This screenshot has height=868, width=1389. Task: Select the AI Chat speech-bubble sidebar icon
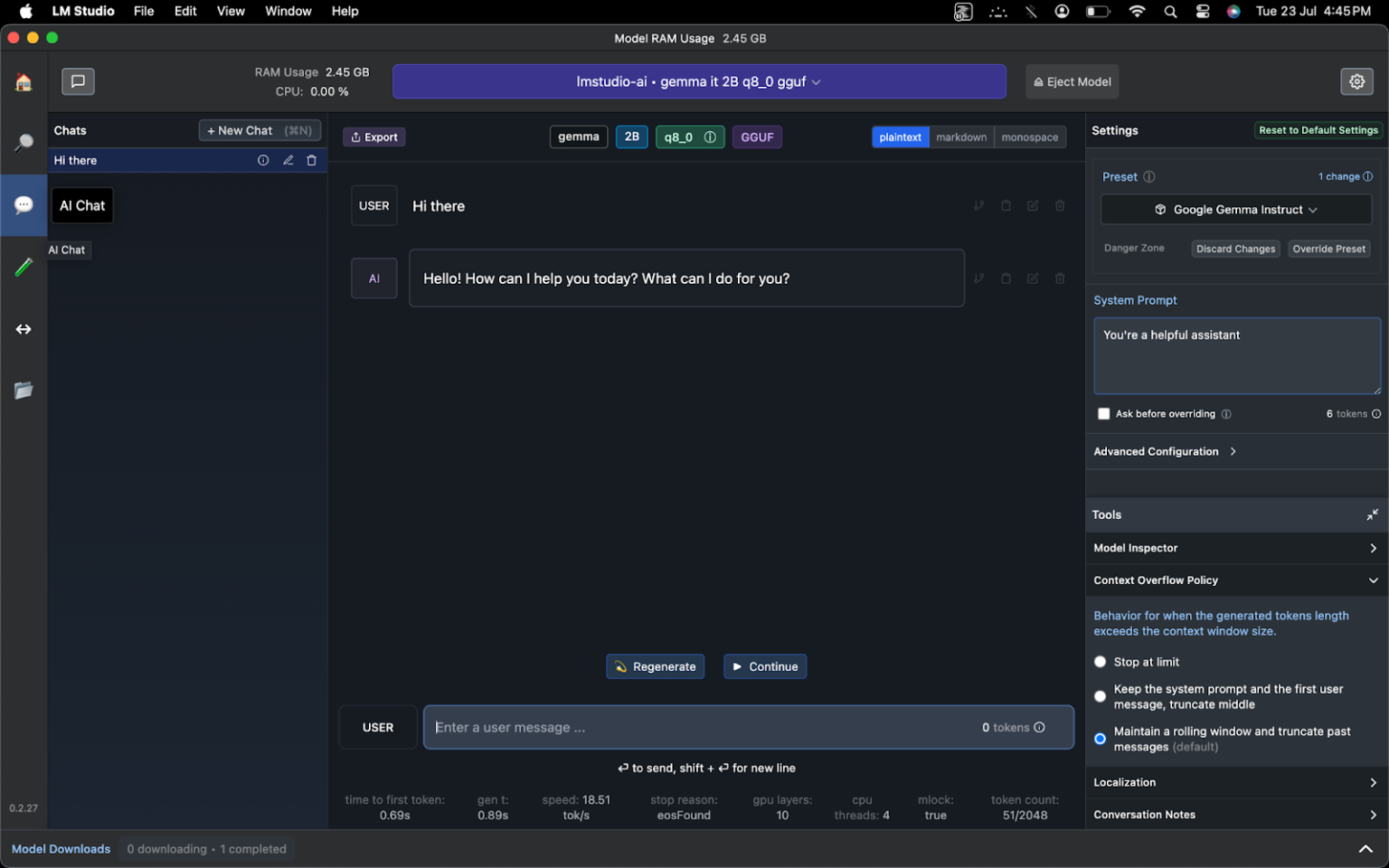pyautogui.click(x=24, y=205)
